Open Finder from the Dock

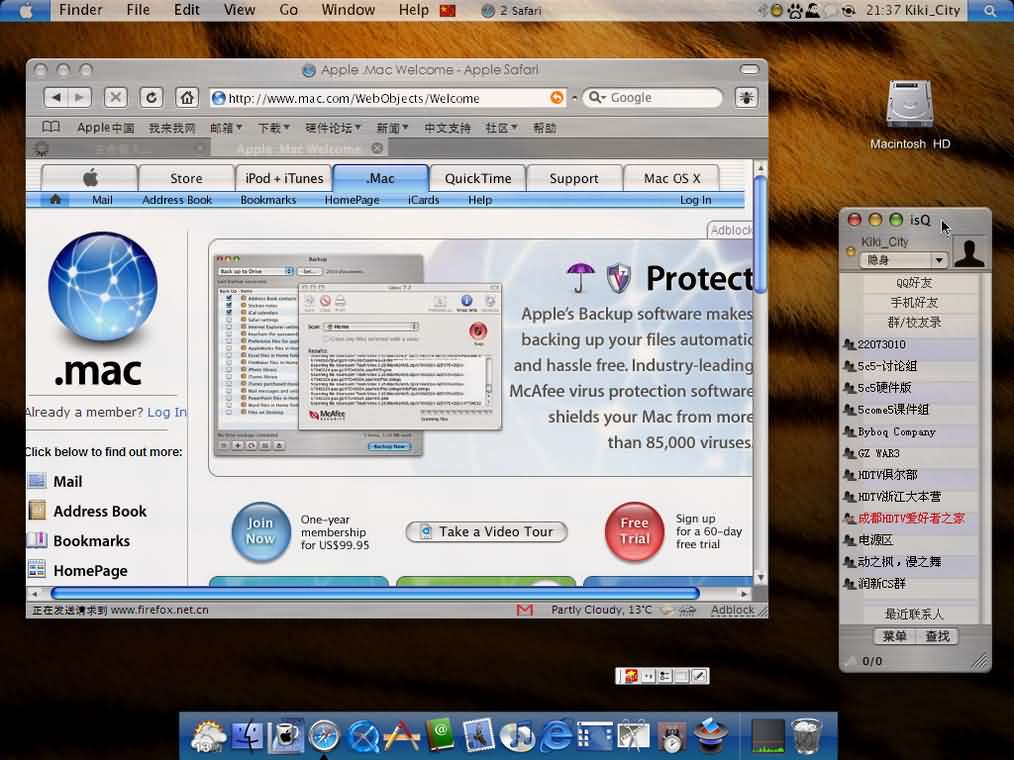247,735
